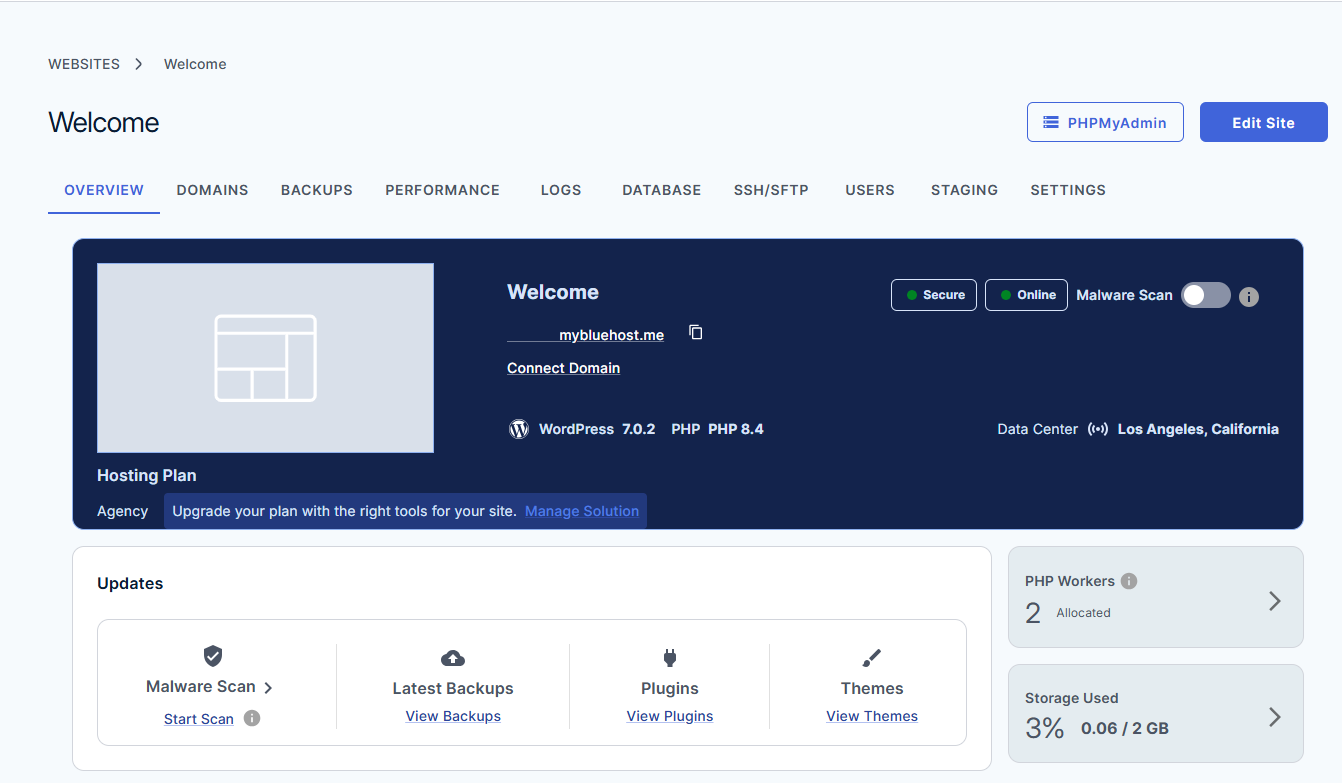
Task: Click the View Plugins link
Action: coord(670,716)
